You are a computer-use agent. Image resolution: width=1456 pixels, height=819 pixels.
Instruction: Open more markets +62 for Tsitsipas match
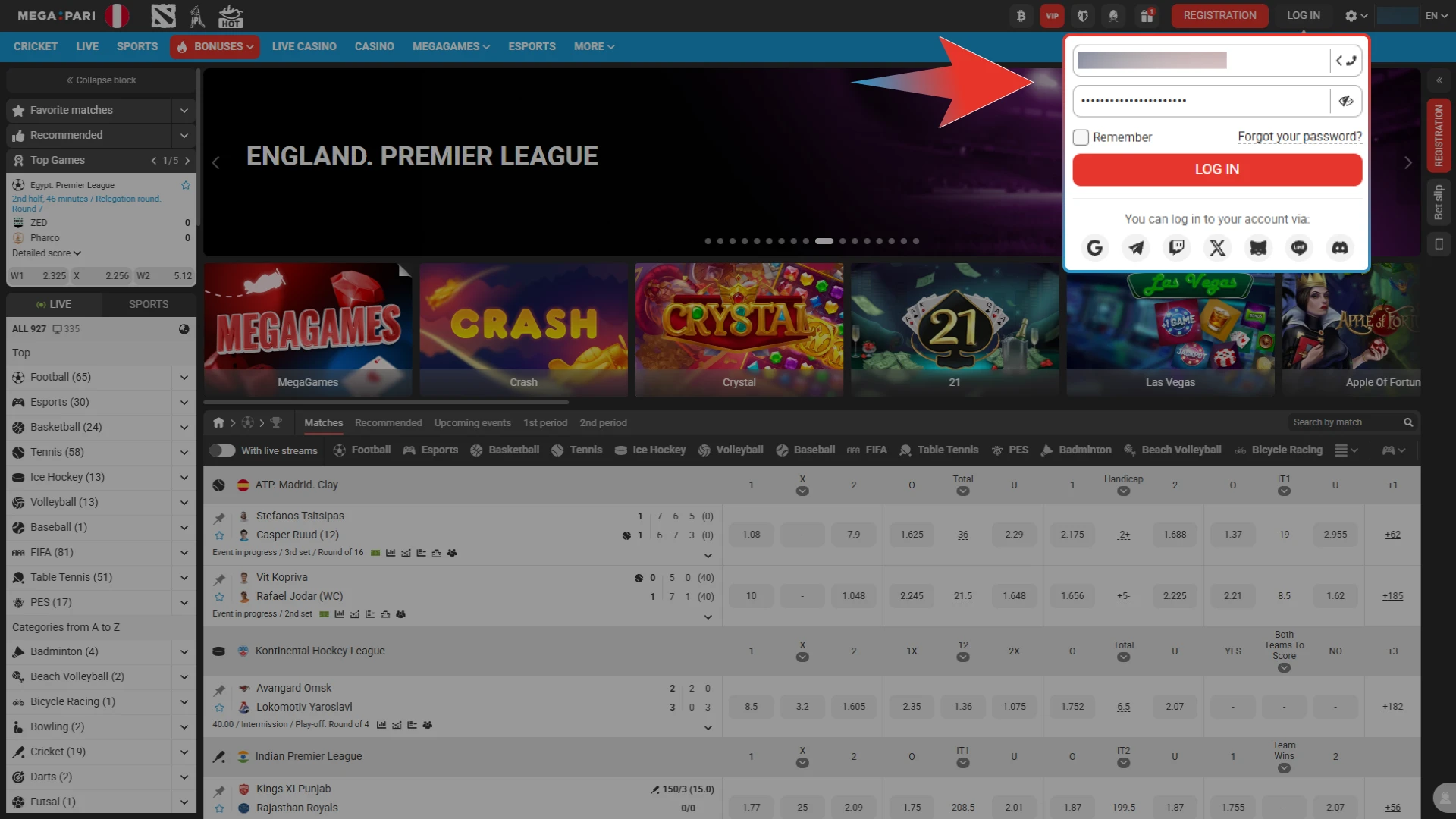pos(1392,535)
